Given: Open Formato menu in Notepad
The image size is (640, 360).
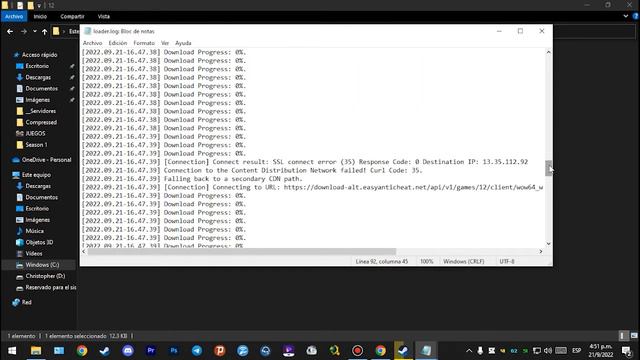Looking at the screenshot, I should 144,43.
